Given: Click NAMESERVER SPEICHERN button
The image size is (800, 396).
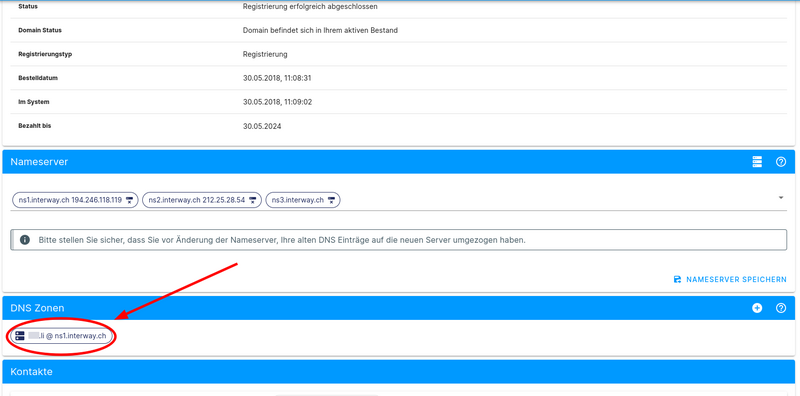Looking at the screenshot, I should 730,280.
